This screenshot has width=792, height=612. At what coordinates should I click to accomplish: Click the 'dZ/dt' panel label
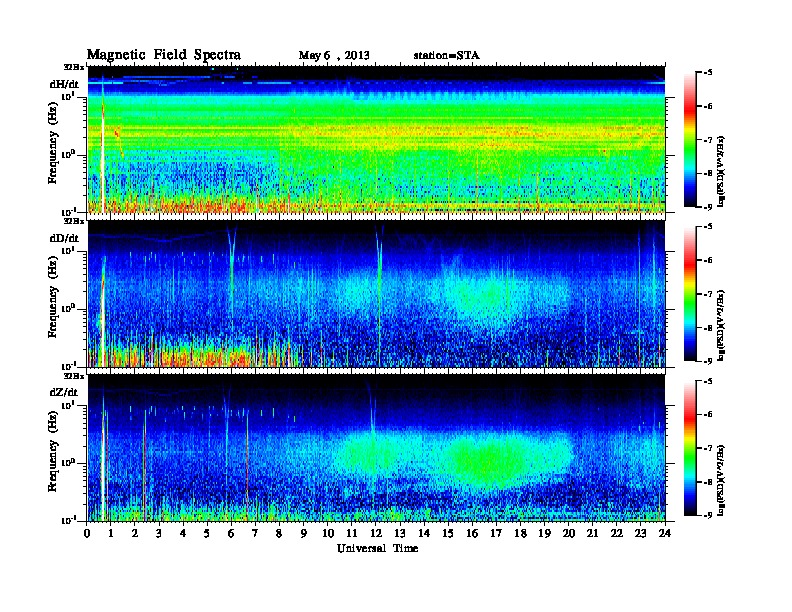[x=64, y=392]
